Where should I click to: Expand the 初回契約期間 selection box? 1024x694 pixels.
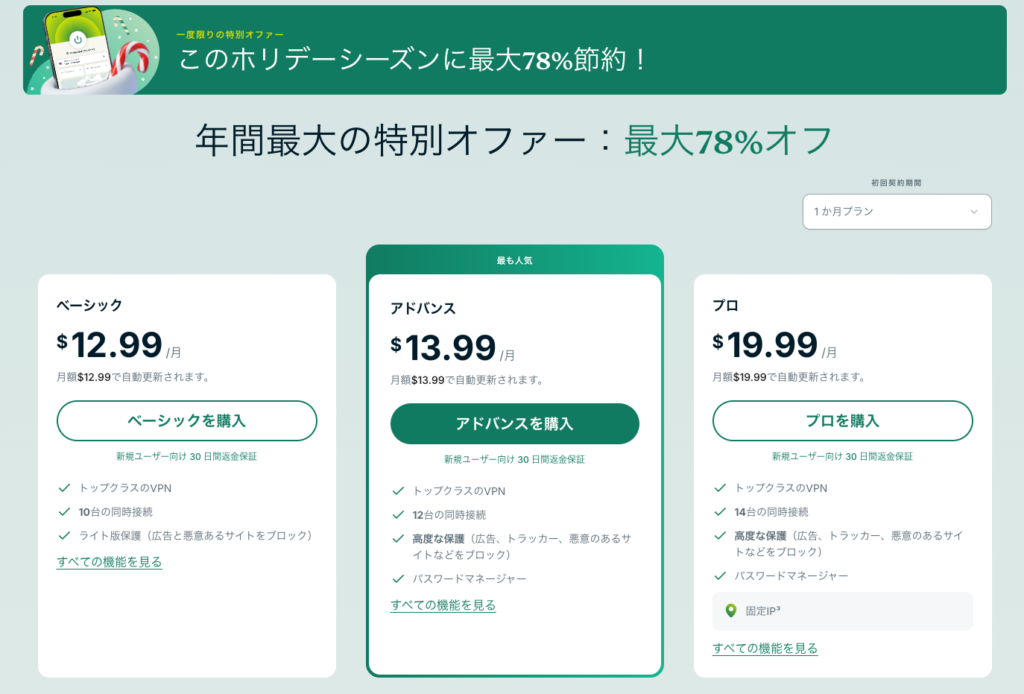tap(896, 211)
